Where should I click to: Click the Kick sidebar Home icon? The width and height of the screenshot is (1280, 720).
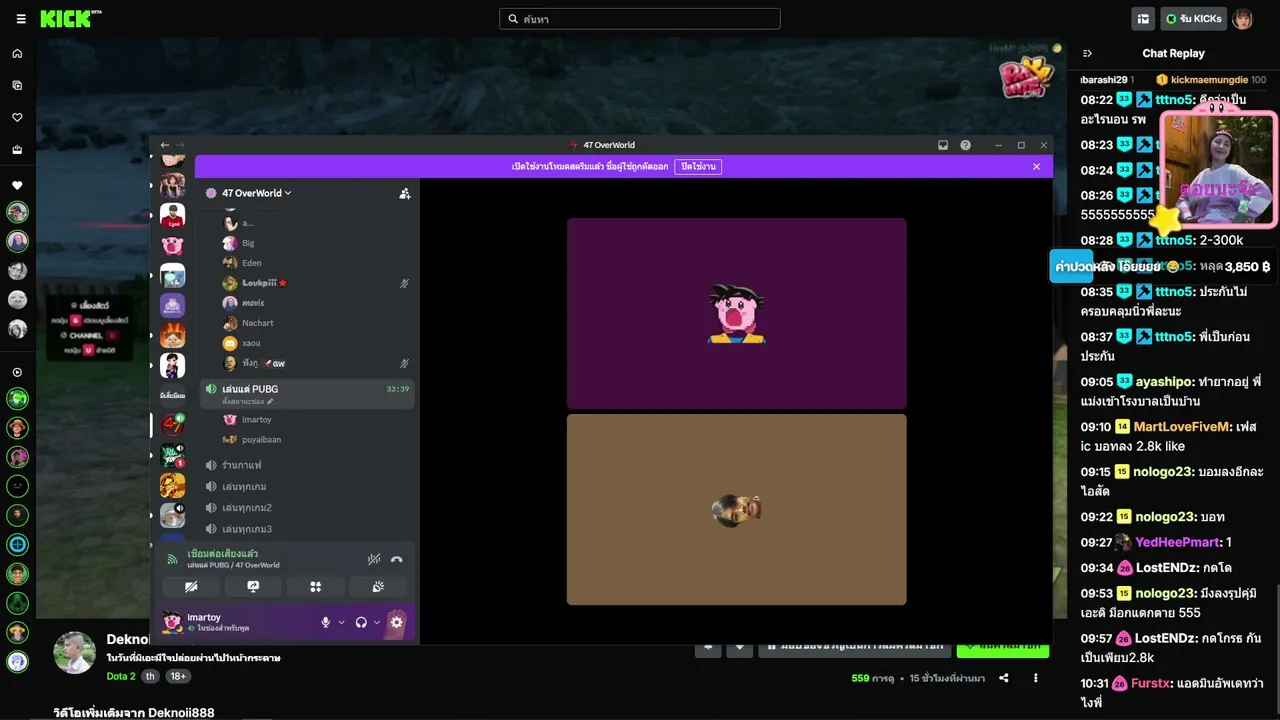click(x=17, y=54)
